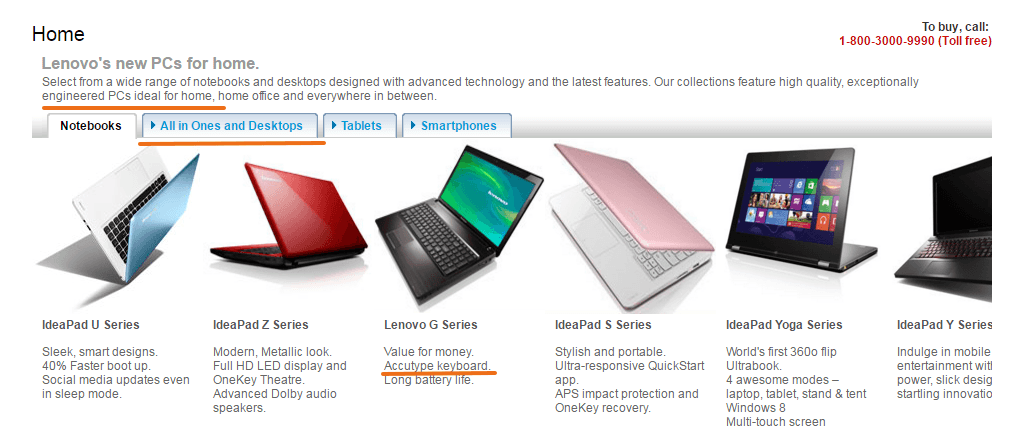This screenshot has width=1032, height=439.
Task: Switch to All in Ones and Desktops tab
Action: [x=230, y=126]
